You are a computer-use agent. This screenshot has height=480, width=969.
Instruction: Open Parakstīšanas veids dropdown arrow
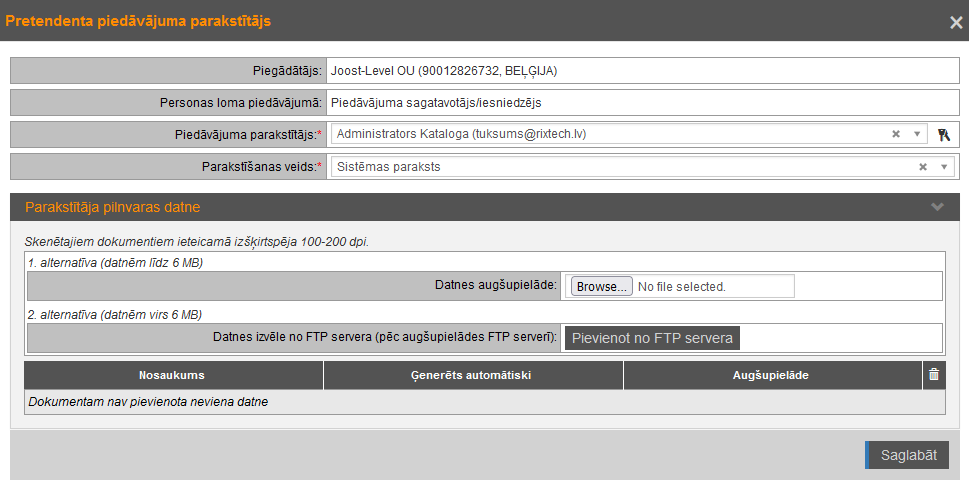(943, 167)
